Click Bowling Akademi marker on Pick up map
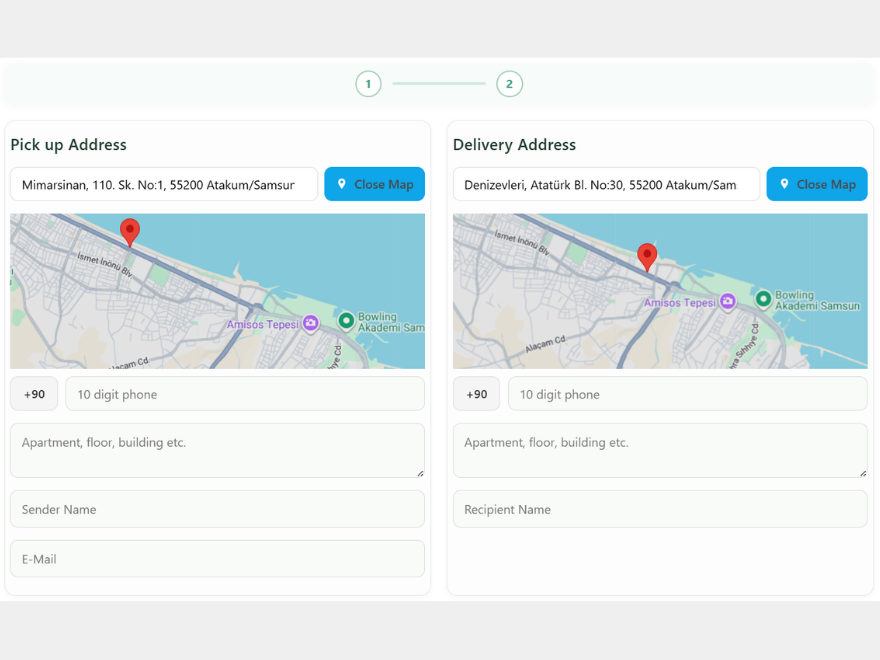The image size is (880, 660). click(x=346, y=321)
